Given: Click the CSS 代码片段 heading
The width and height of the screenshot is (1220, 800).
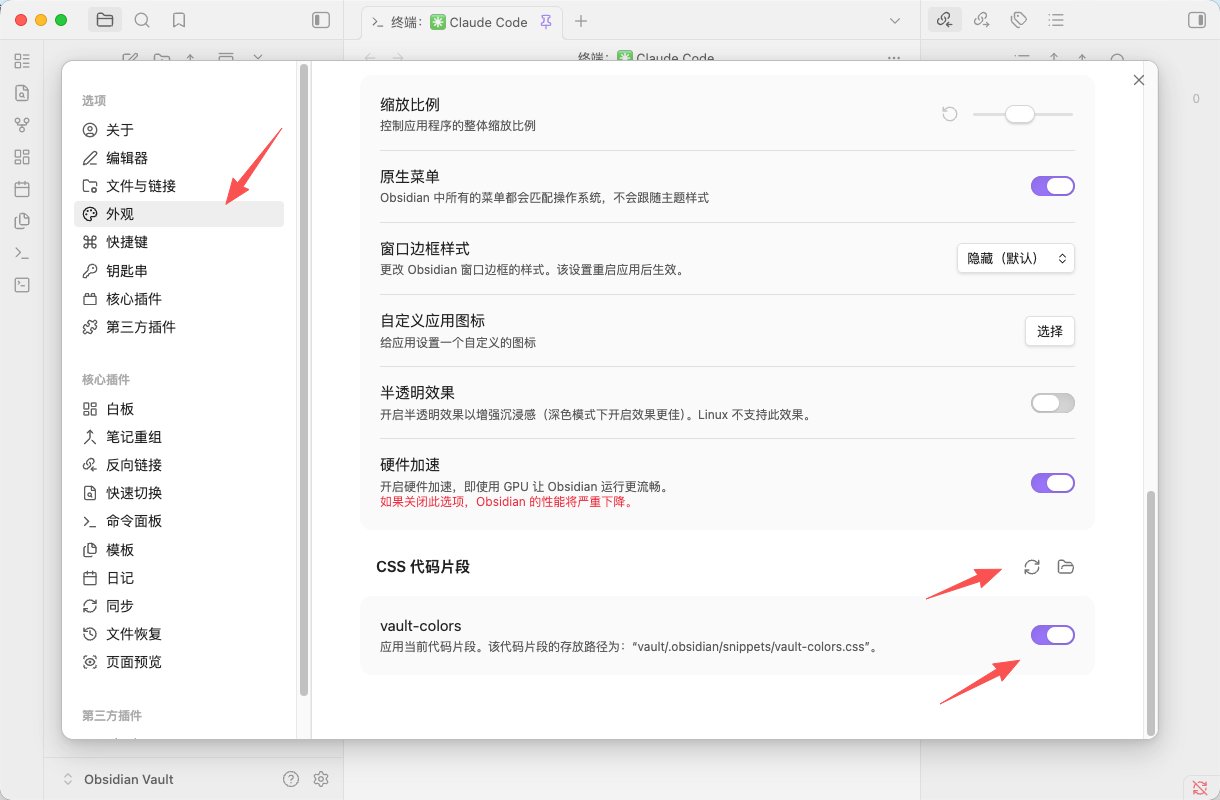Looking at the screenshot, I should (423, 567).
